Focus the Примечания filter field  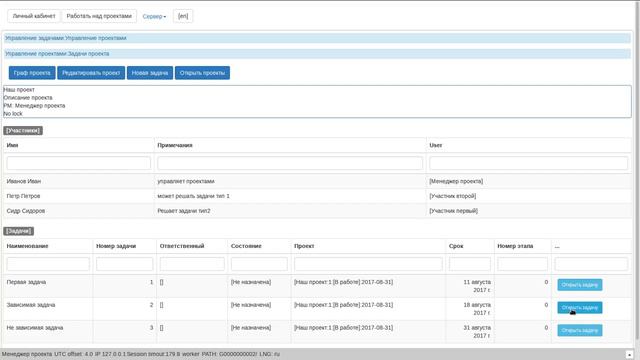tap(290, 163)
